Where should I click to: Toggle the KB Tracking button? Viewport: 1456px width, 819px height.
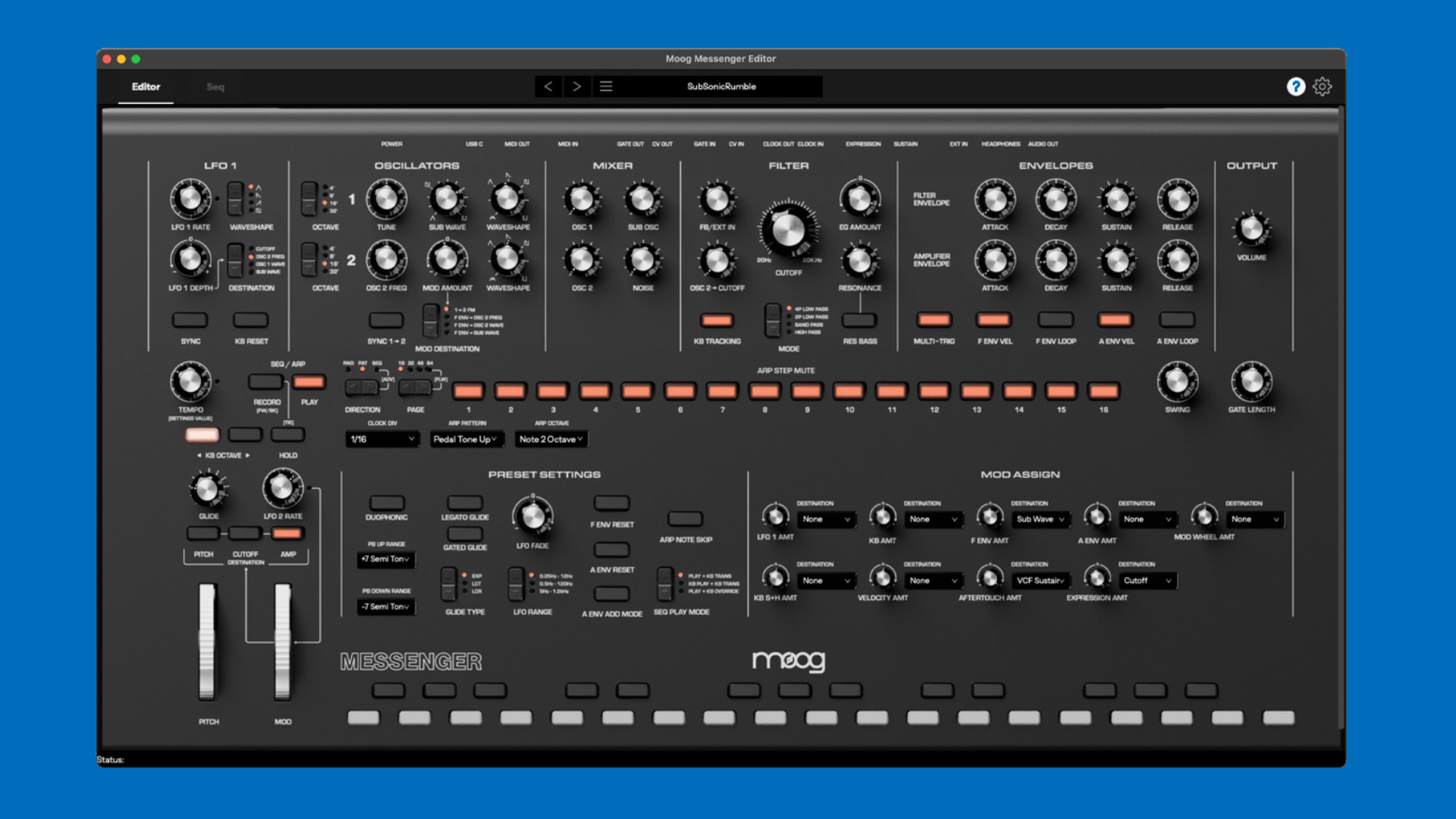click(717, 320)
